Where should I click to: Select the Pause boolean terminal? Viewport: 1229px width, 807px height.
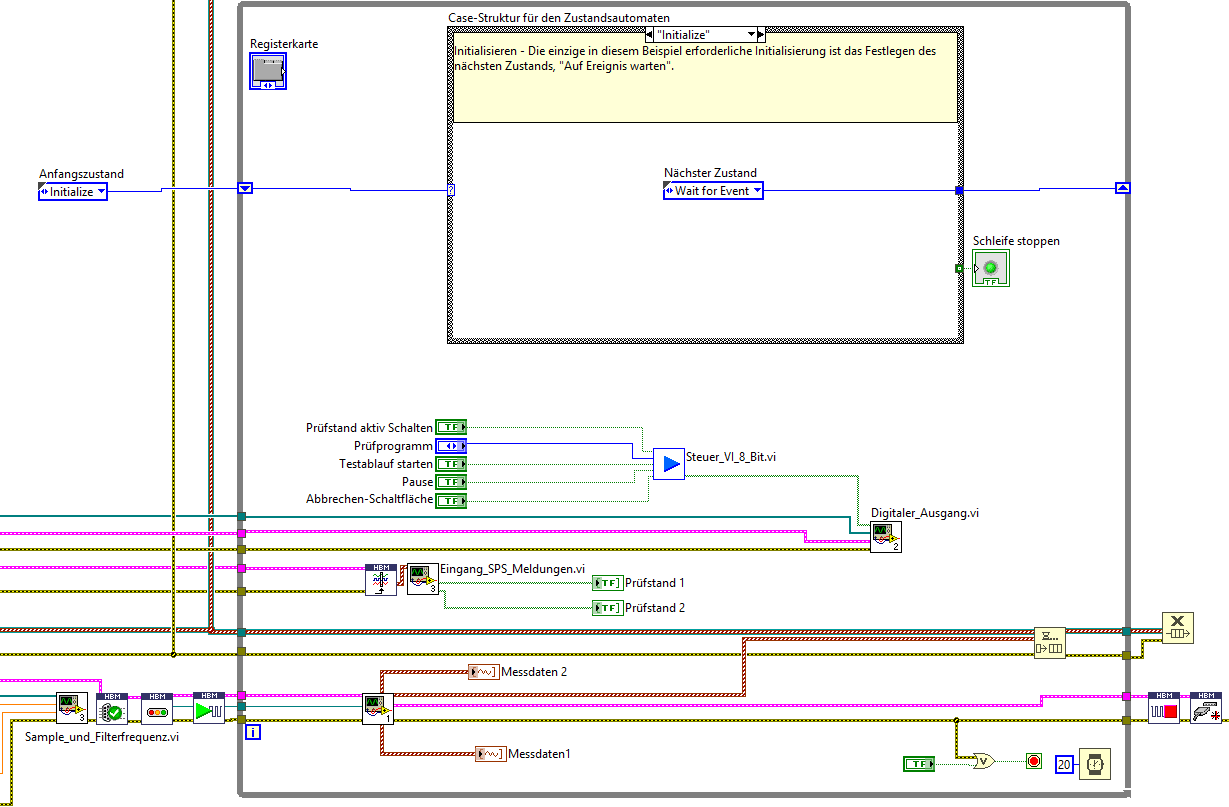point(451,482)
